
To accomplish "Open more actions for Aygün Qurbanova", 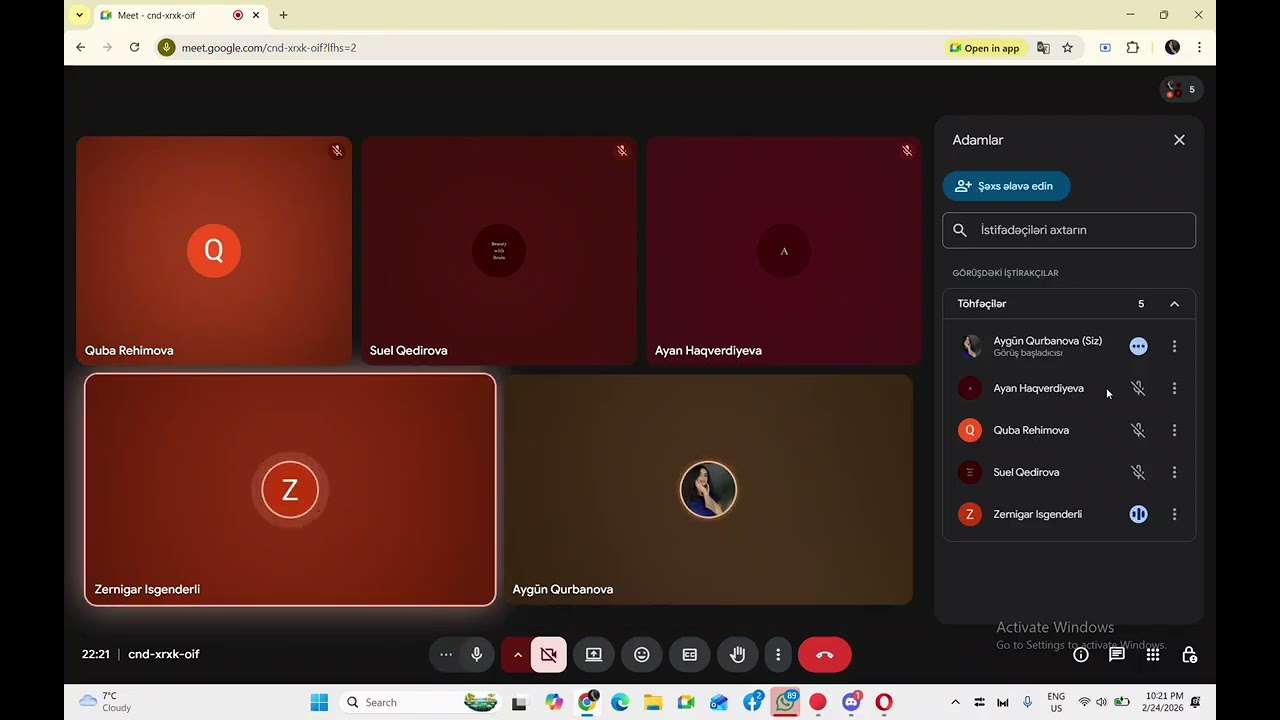I will pyautogui.click(x=1174, y=346).
